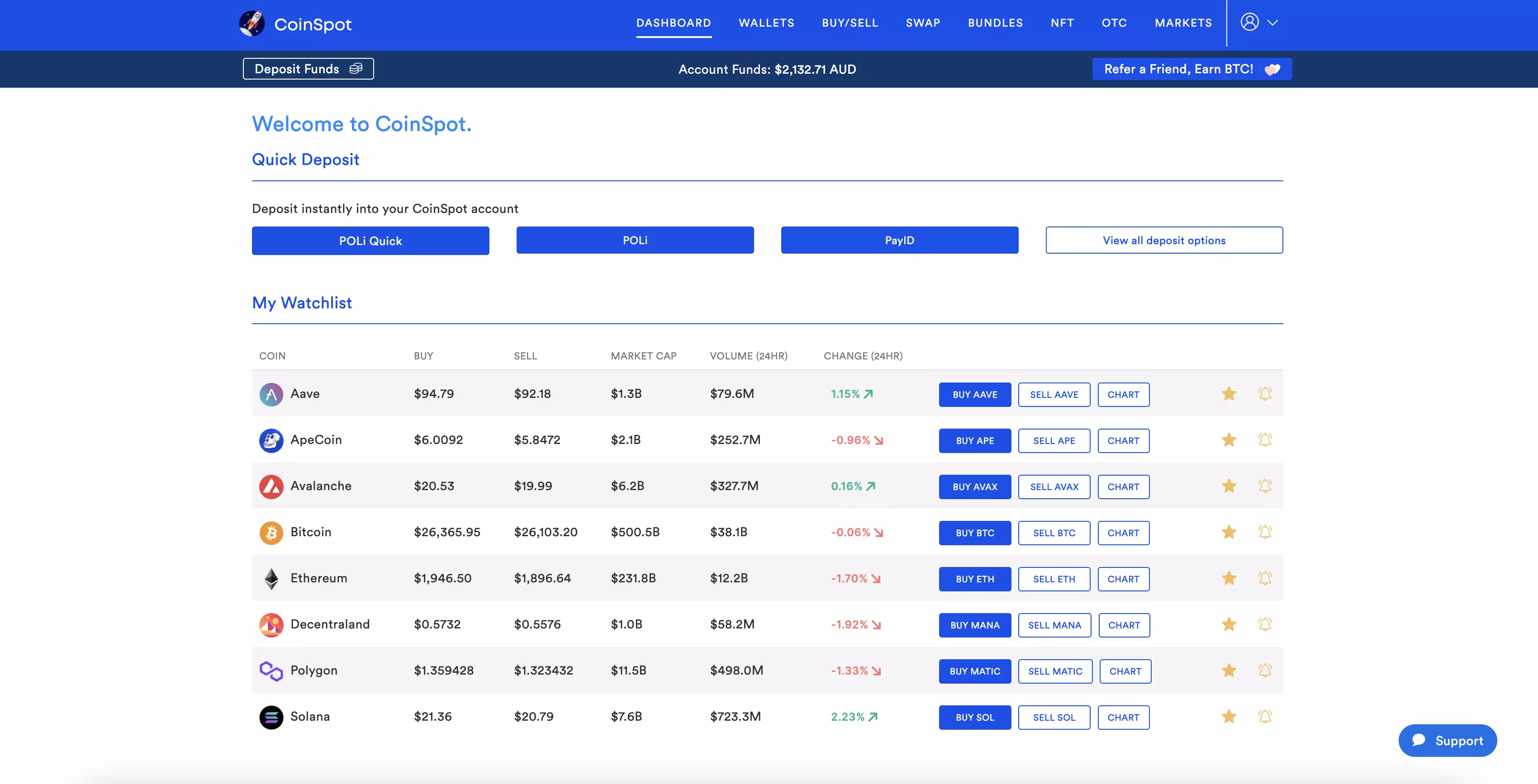Image resolution: width=1538 pixels, height=784 pixels.
Task: Click the Aave coin icon
Action: click(x=271, y=394)
